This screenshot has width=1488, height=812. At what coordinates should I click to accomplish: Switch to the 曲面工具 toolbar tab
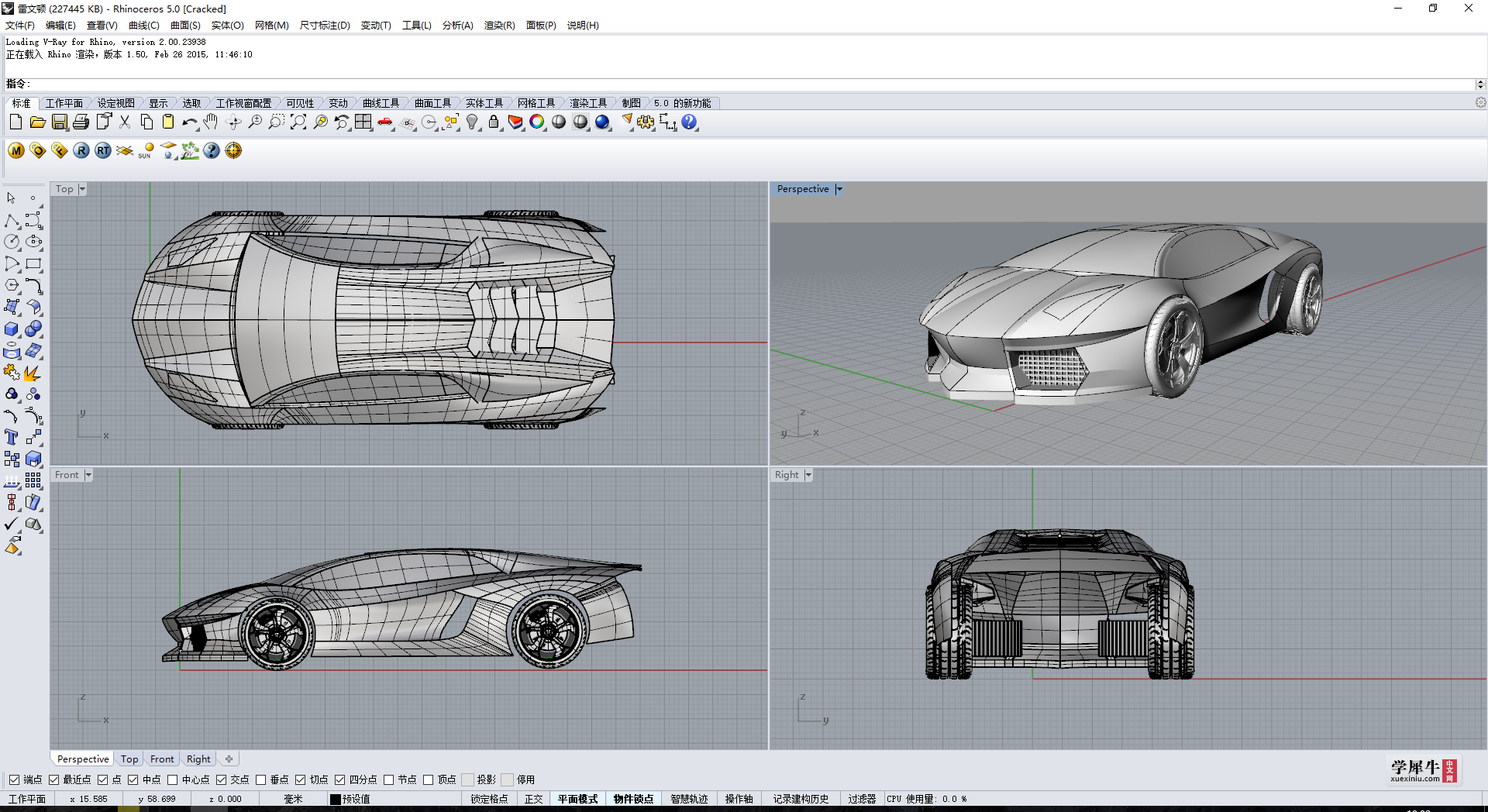click(x=432, y=103)
